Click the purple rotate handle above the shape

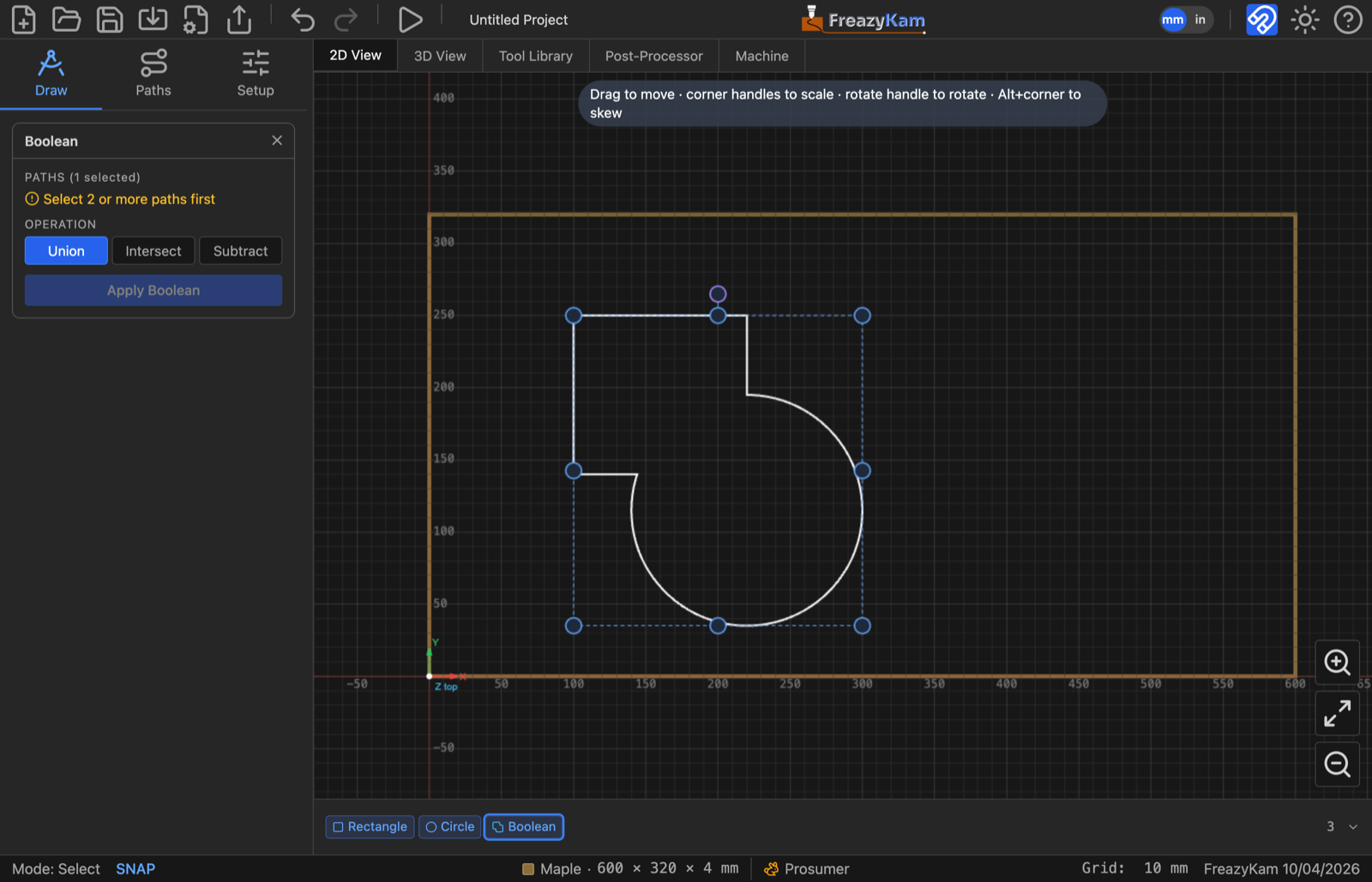pyautogui.click(x=718, y=294)
